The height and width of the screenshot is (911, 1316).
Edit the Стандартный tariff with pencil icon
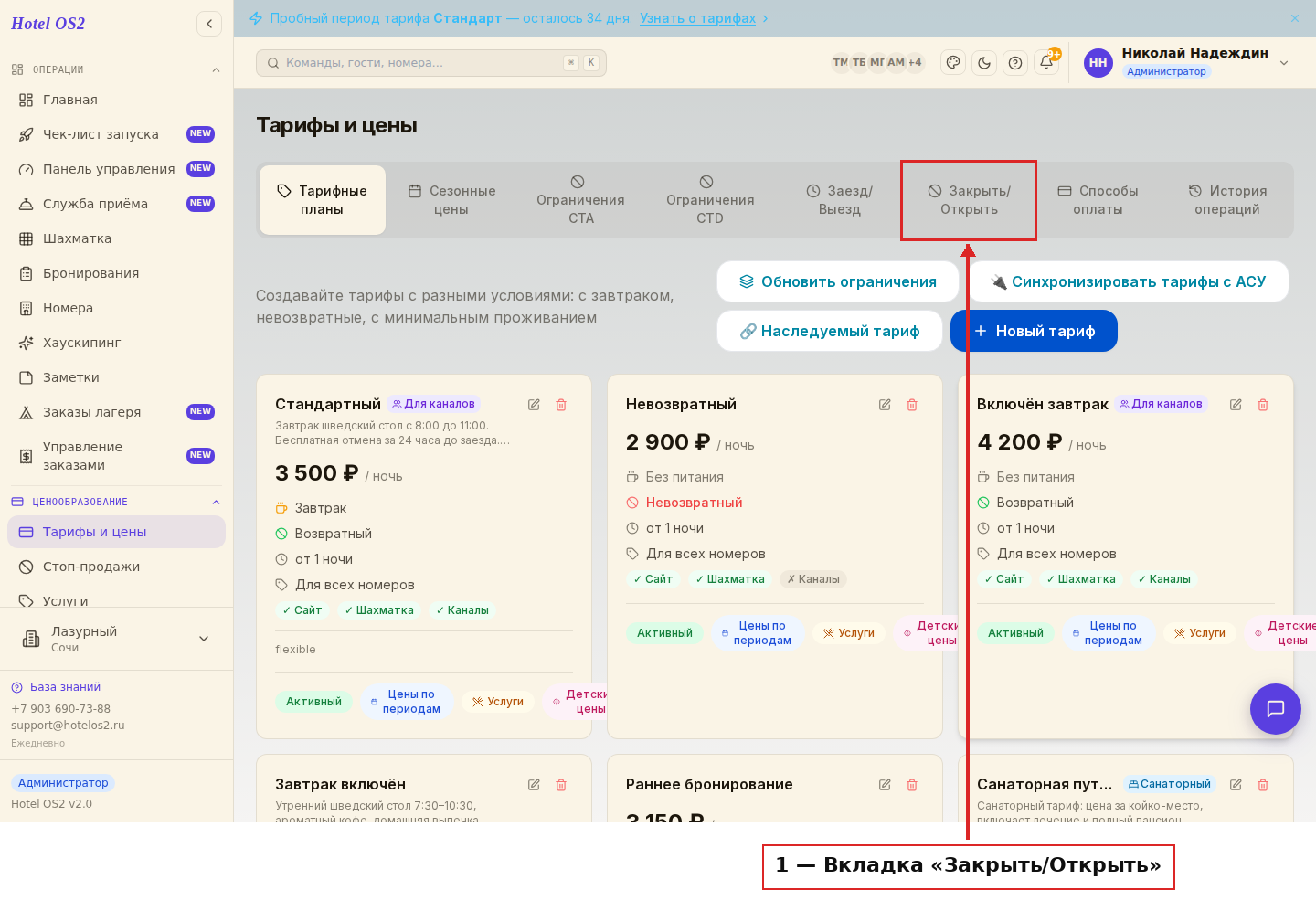(x=534, y=405)
